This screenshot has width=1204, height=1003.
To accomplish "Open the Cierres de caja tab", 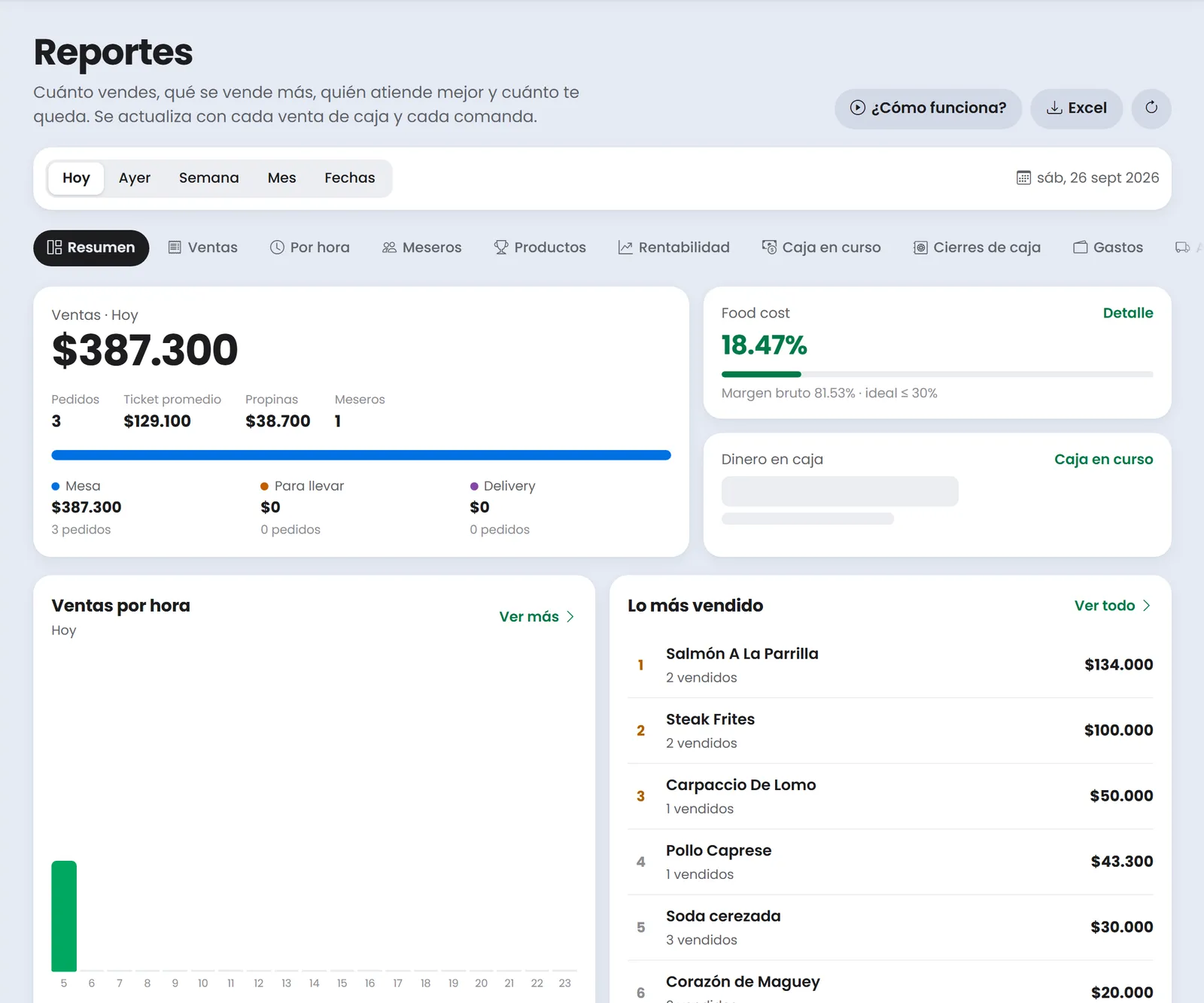I will pos(977,248).
